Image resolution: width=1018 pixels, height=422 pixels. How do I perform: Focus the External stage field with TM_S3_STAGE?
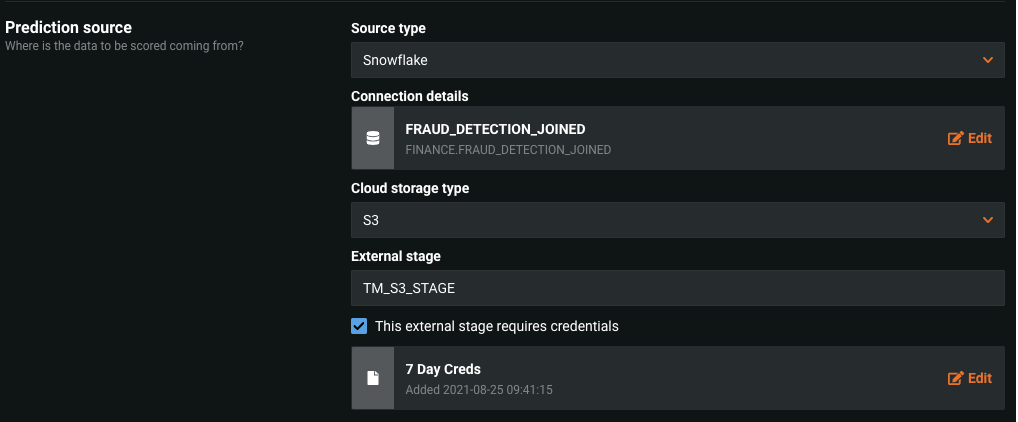(x=677, y=288)
